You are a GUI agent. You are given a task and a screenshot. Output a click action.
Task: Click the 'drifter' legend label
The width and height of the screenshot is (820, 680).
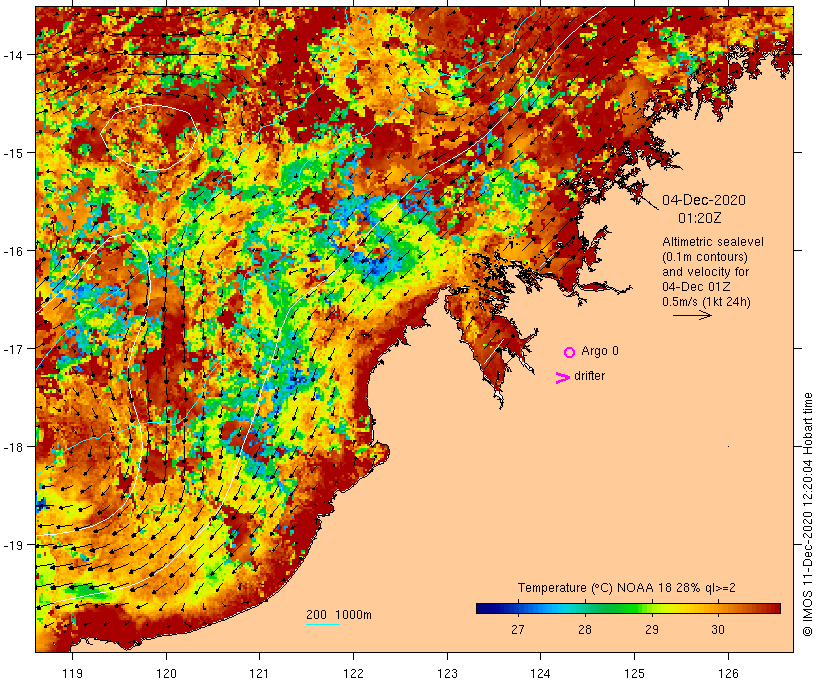[589, 376]
